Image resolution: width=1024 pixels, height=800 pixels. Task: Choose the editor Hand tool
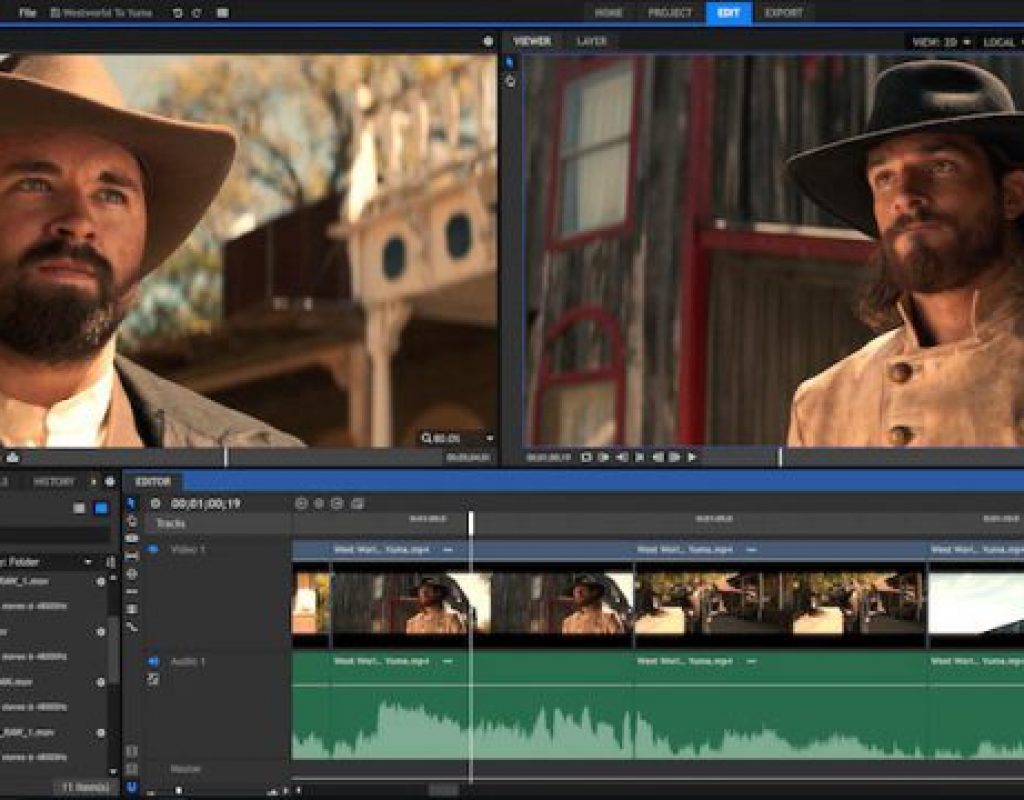point(131,521)
